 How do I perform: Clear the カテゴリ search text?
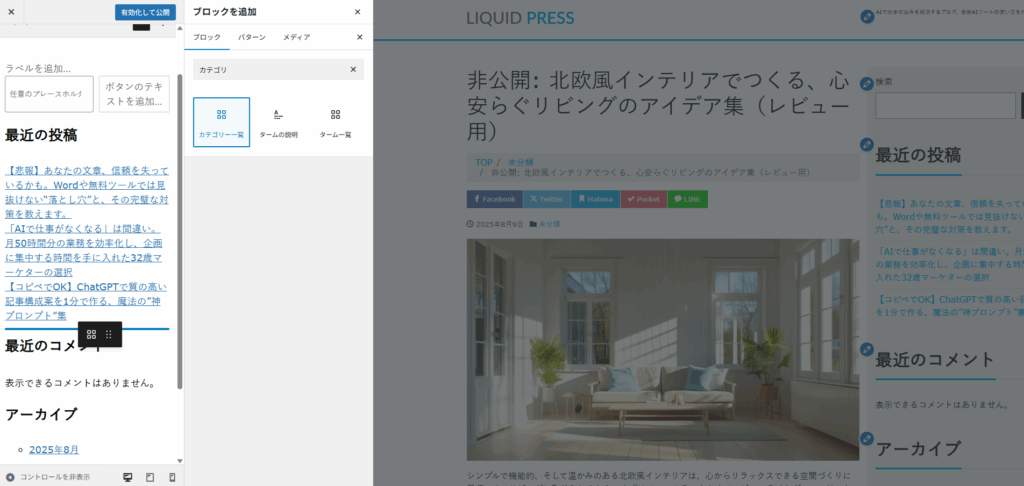pos(353,69)
